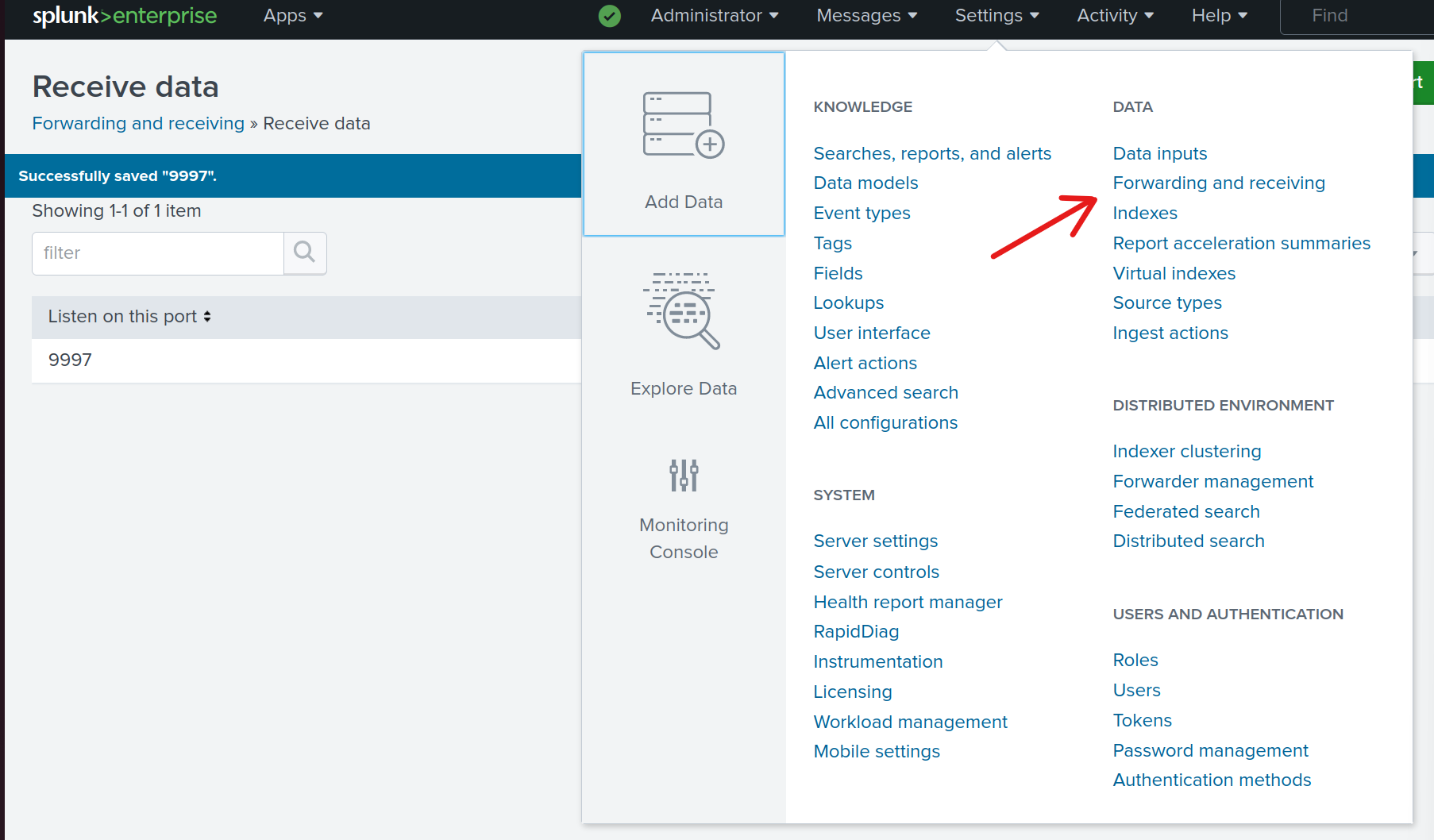The width and height of the screenshot is (1434, 840).
Task: Click the Add Data icon
Action: pos(683,125)
